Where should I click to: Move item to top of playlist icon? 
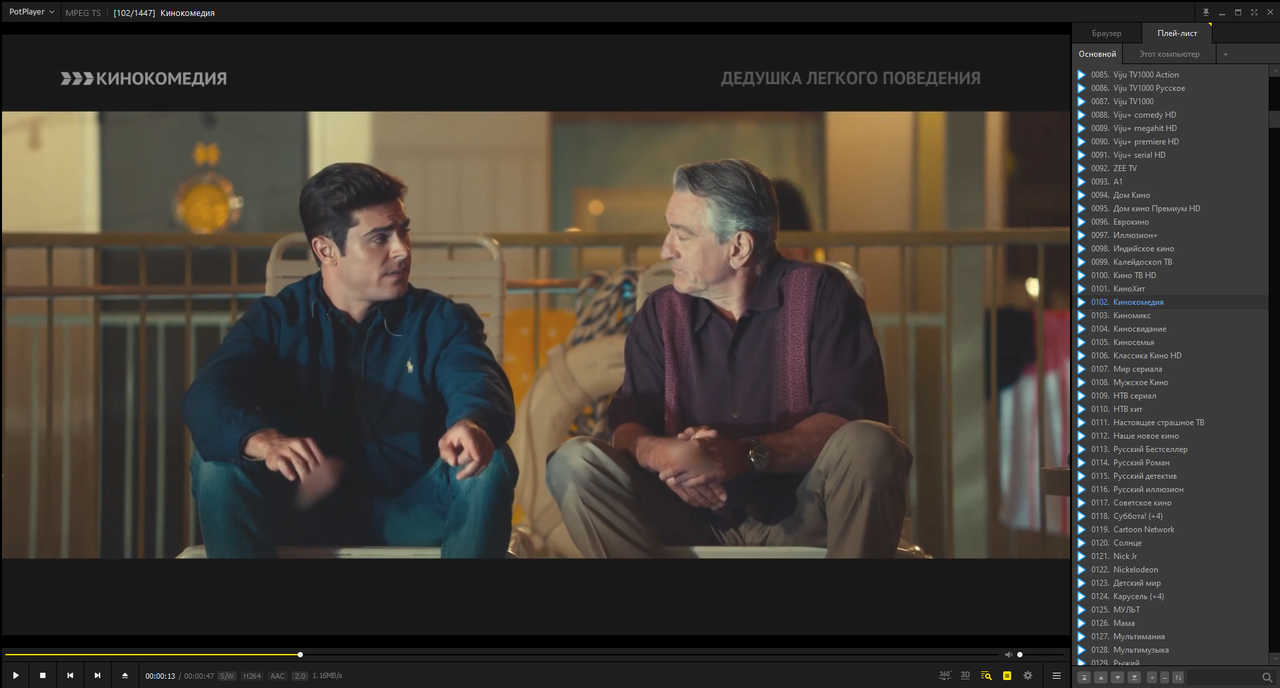1084,678
